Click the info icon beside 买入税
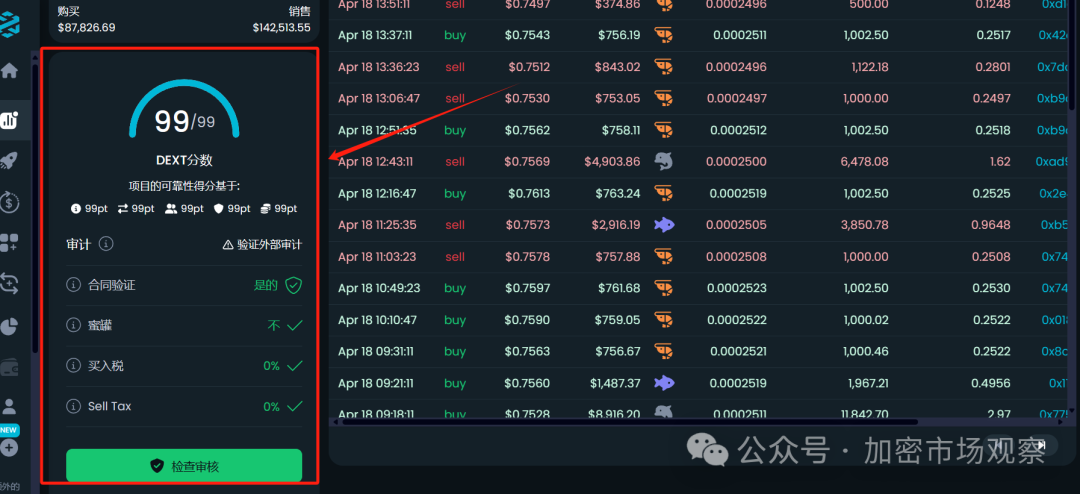The height and width of the screenshot is (494, 1080). (73, 366)
